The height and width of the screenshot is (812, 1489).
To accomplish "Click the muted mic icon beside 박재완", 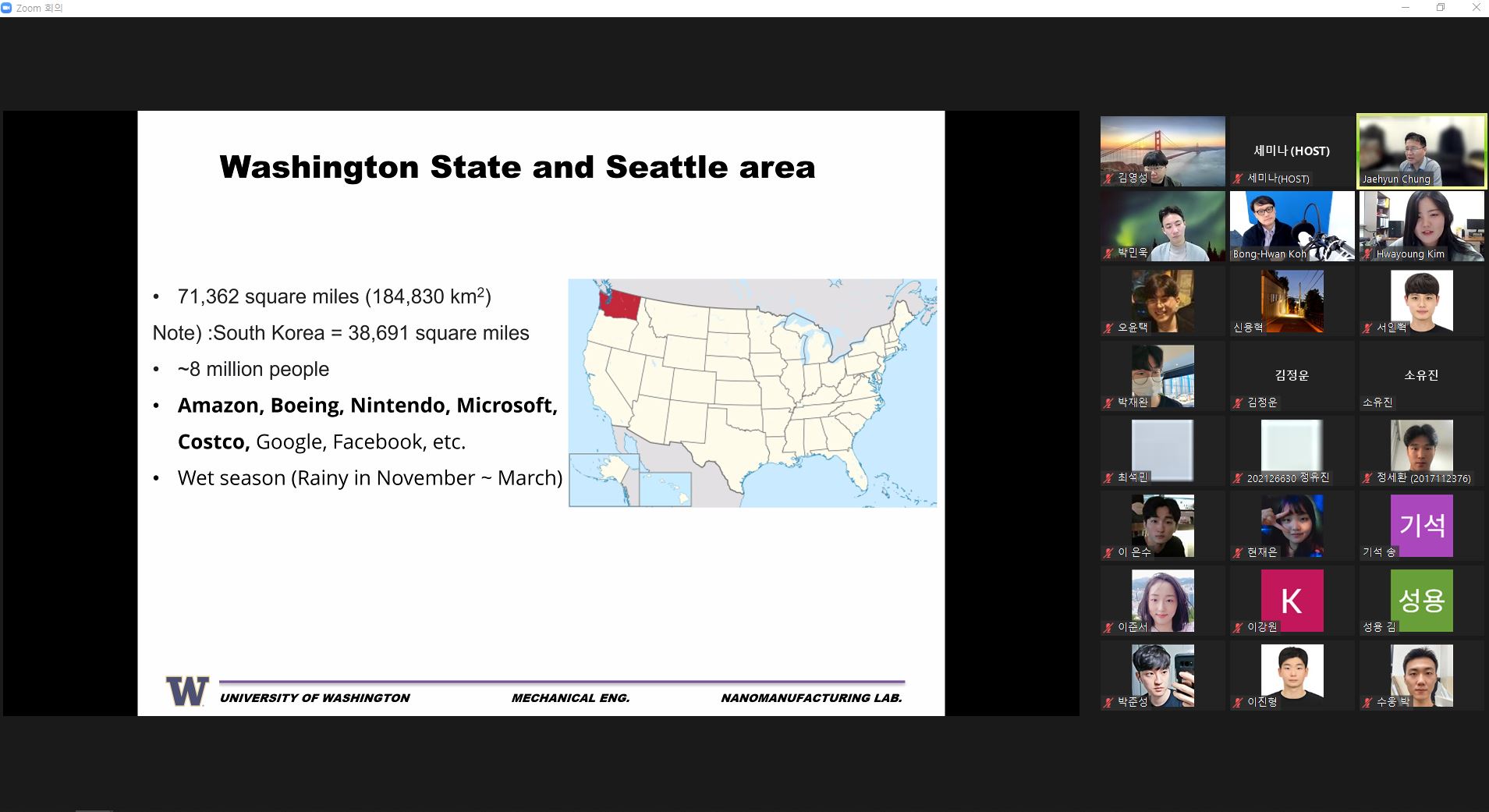I will click(1108, 403).
